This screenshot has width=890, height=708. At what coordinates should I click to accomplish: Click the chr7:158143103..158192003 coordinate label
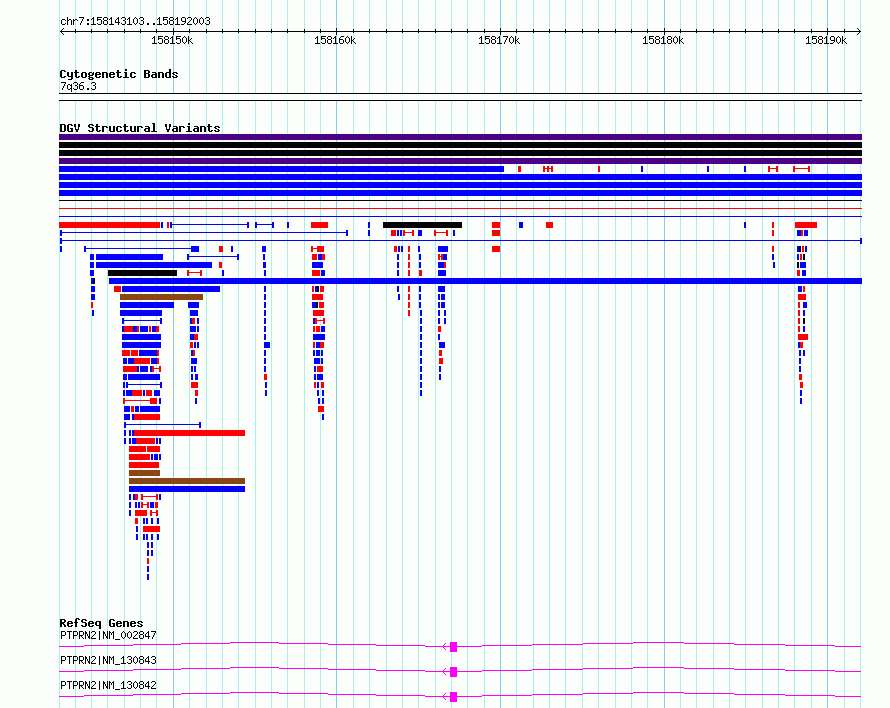pyautogui.click(x=135, y=21)
